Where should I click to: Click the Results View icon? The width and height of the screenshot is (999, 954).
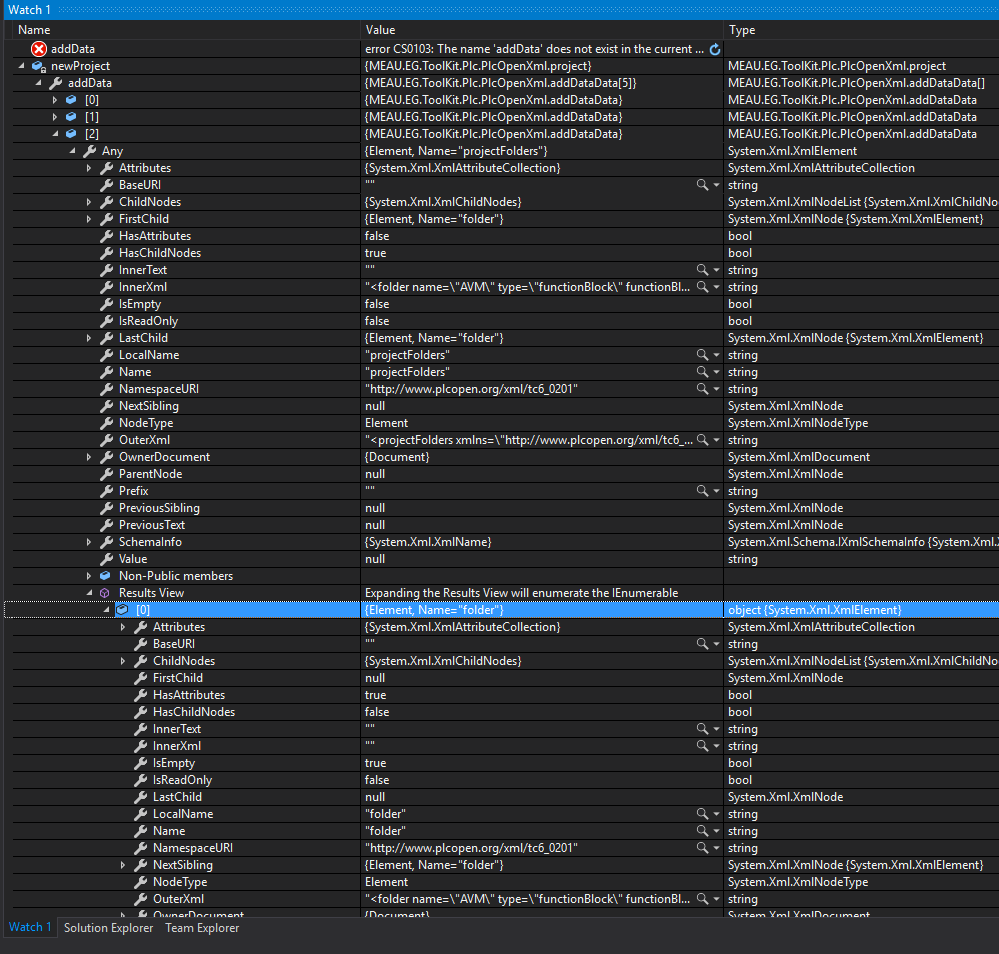pyautogui.click(x=104, y=592)
